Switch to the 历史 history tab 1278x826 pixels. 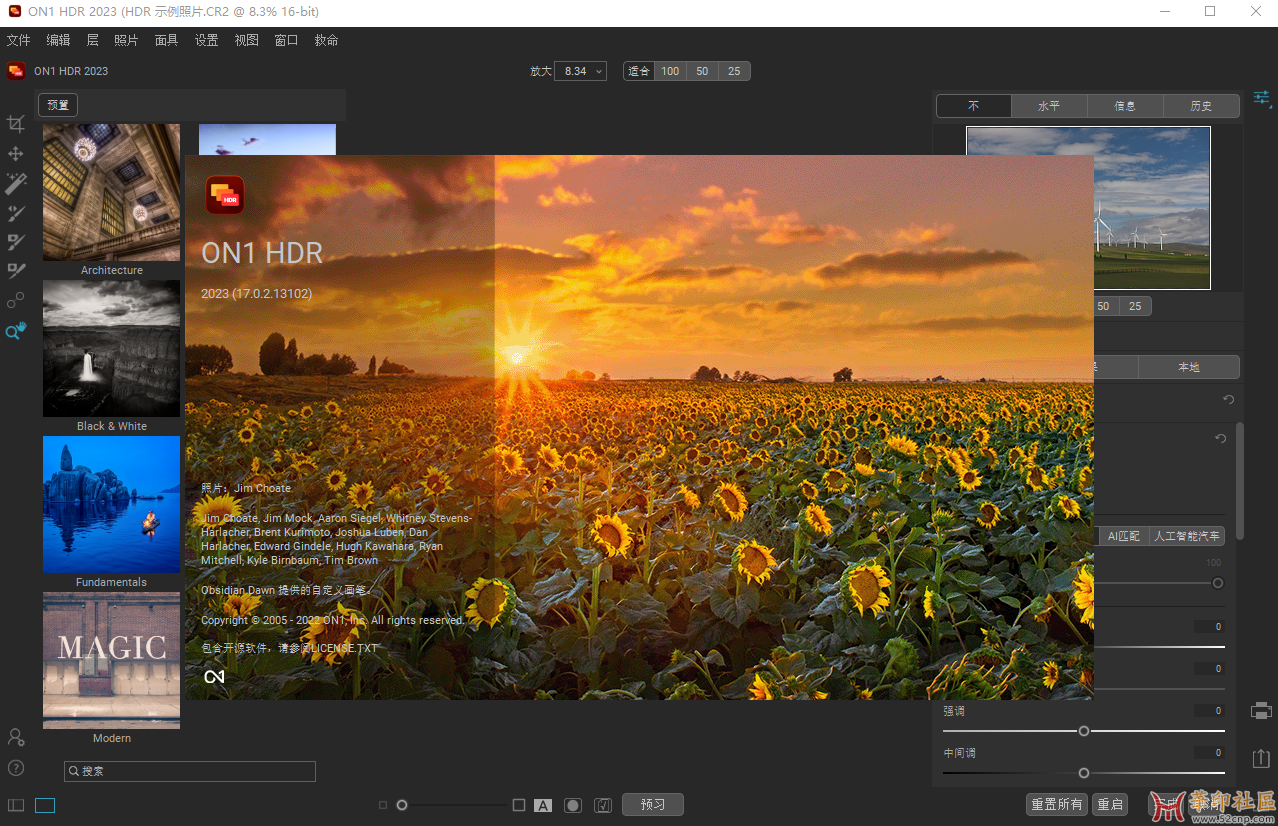1201,105
